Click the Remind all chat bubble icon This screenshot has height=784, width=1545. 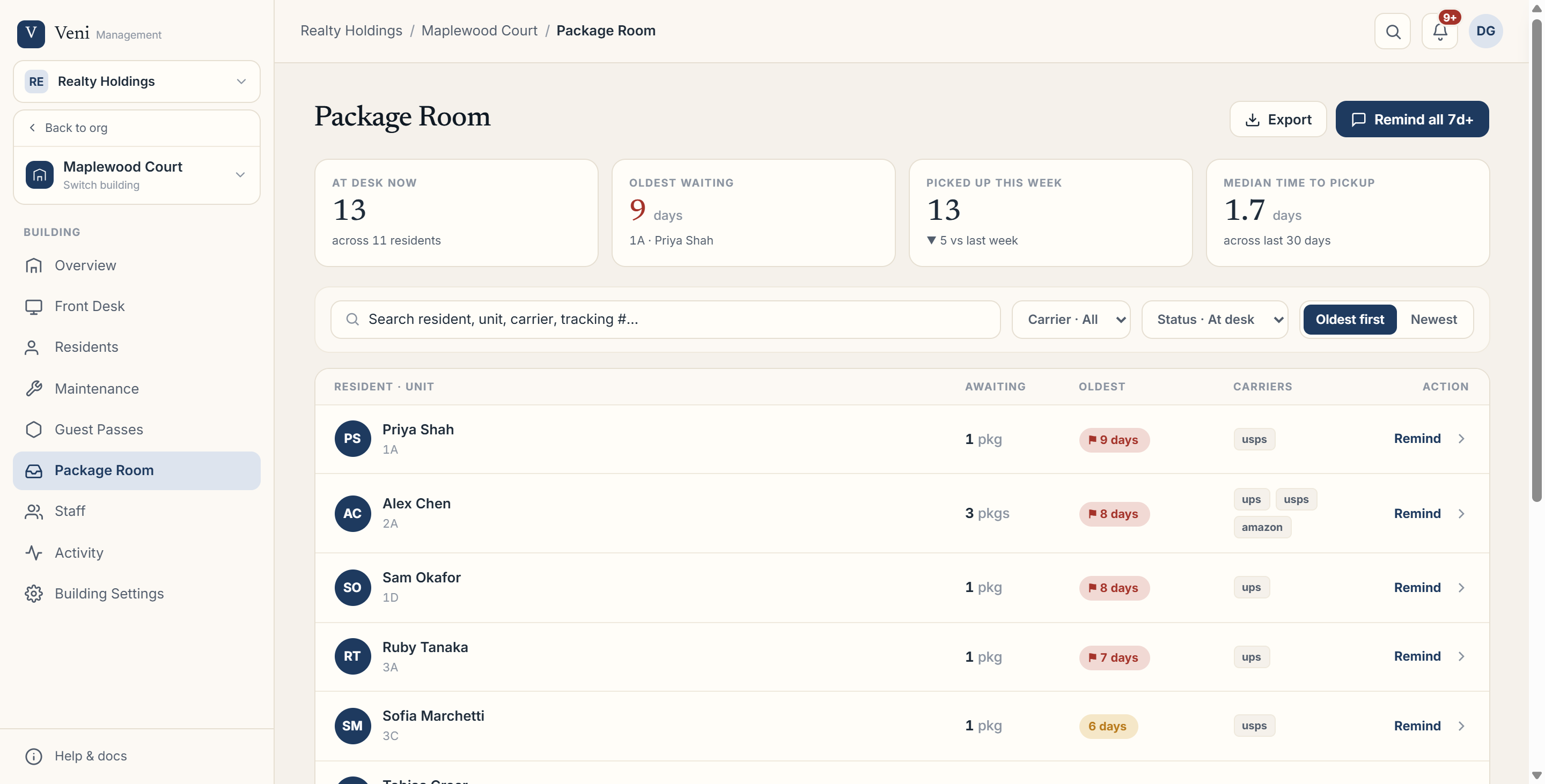point(1358,120)
